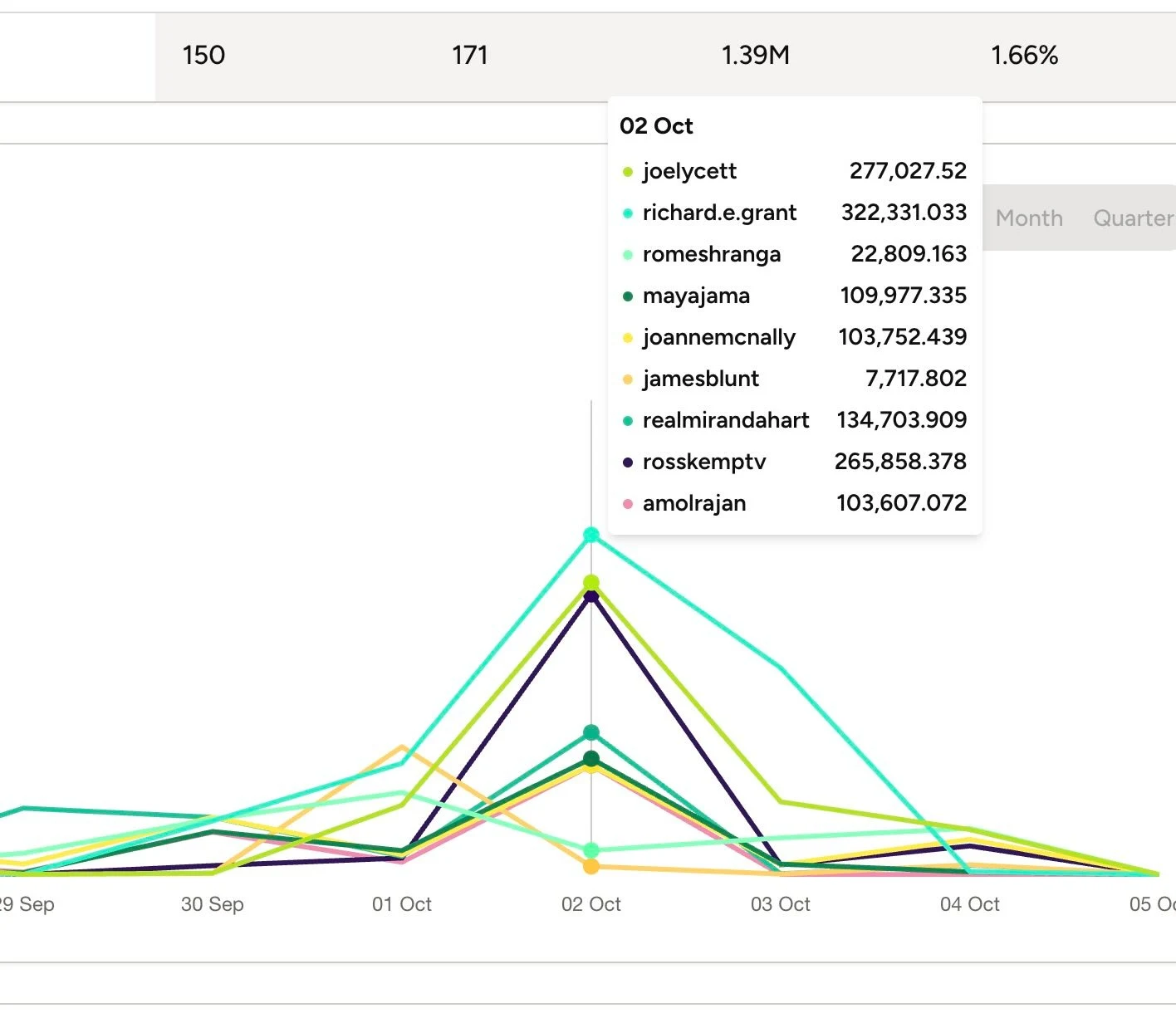This screenshot has width=1176, height=1018.
Task: Click rosskemptv dark purple point on 02 Oct
Action: pyautogui.click(x=591, y=596)
